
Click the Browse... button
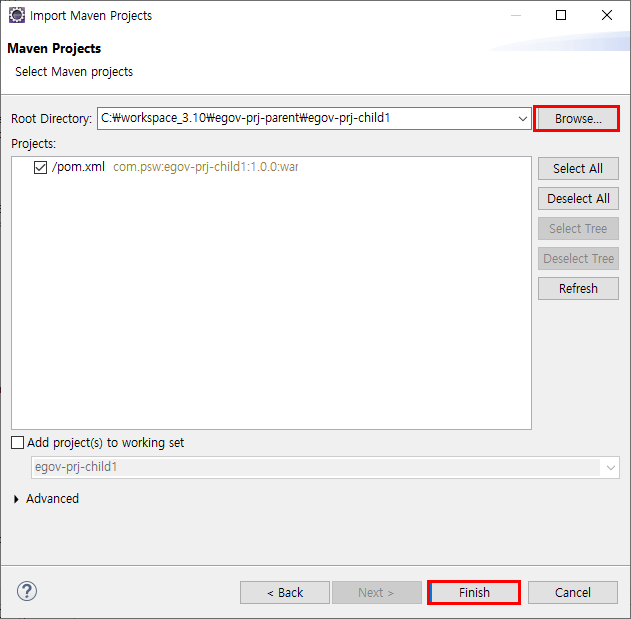tap(578, 119)
